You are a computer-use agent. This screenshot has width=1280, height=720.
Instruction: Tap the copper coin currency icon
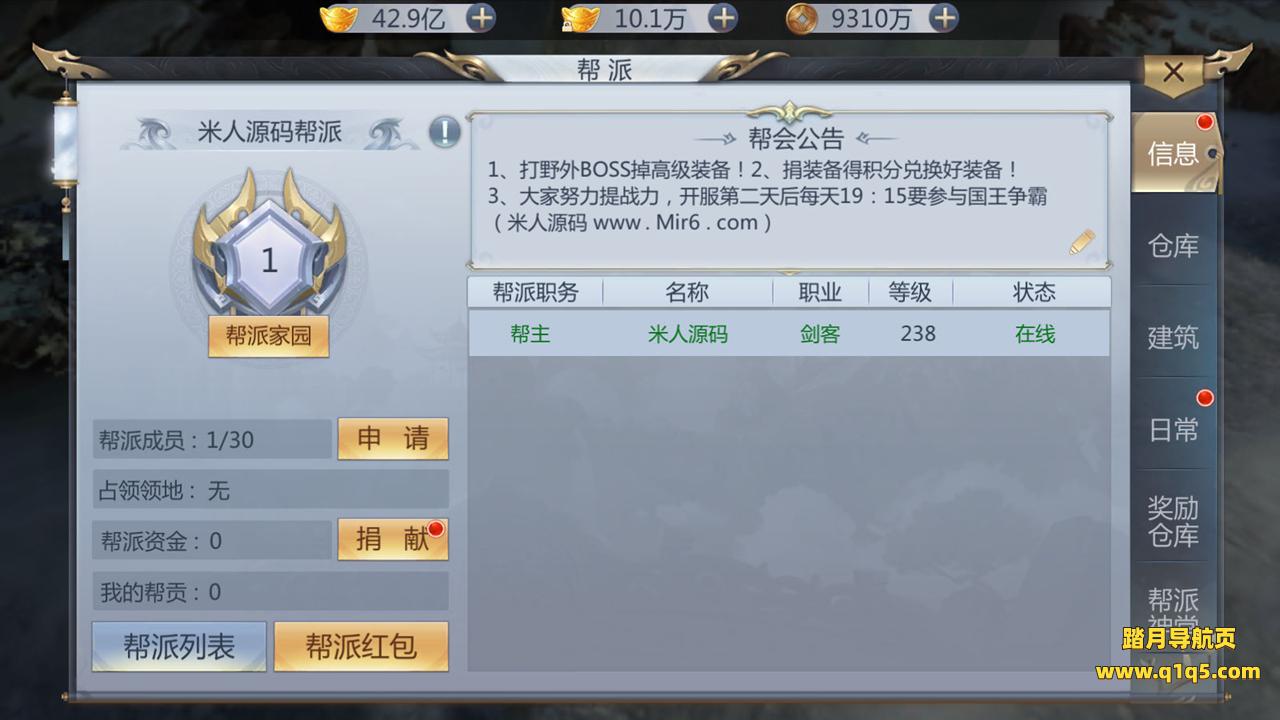(x=801, y=17)
